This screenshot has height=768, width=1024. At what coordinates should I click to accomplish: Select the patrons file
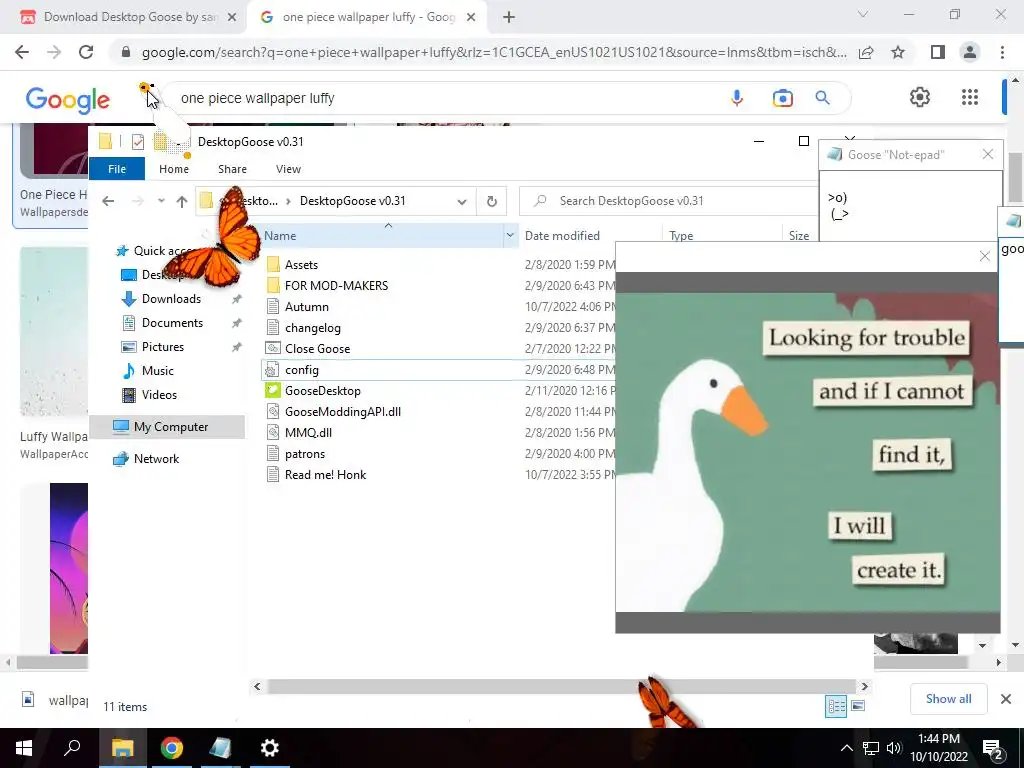(304, 454)
